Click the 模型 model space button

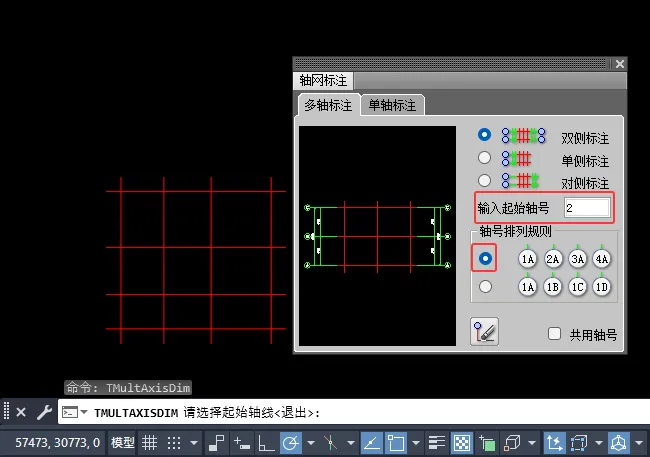123,443
